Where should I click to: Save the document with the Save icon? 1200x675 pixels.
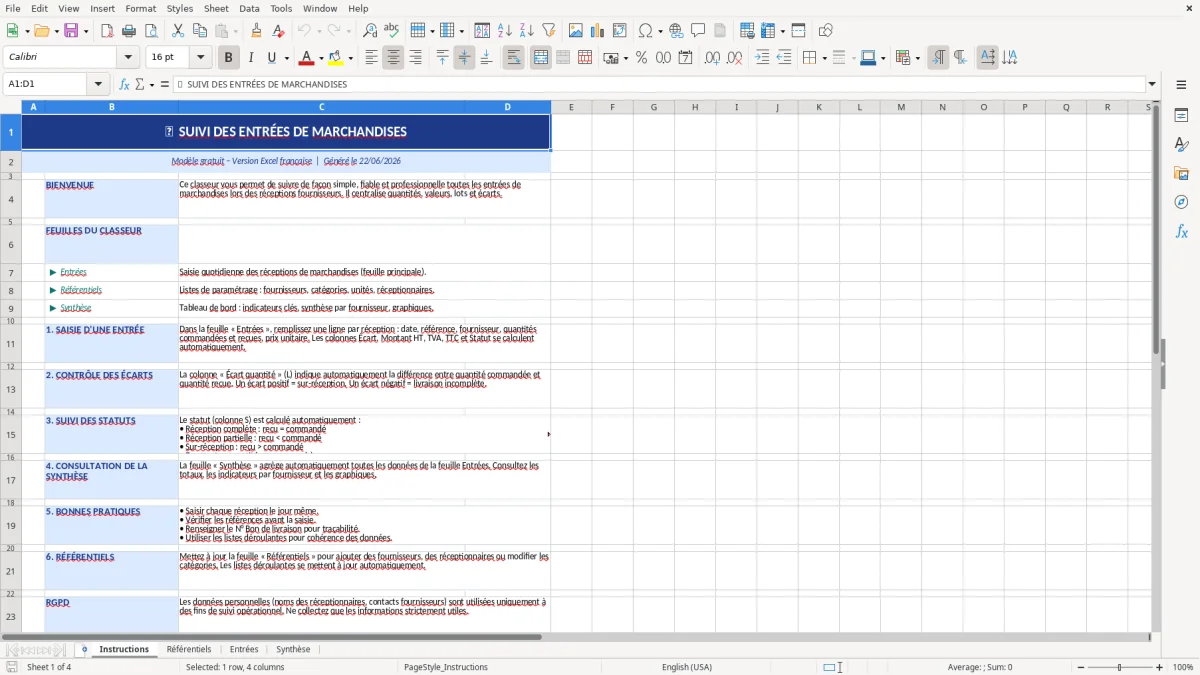click(71, 31)
